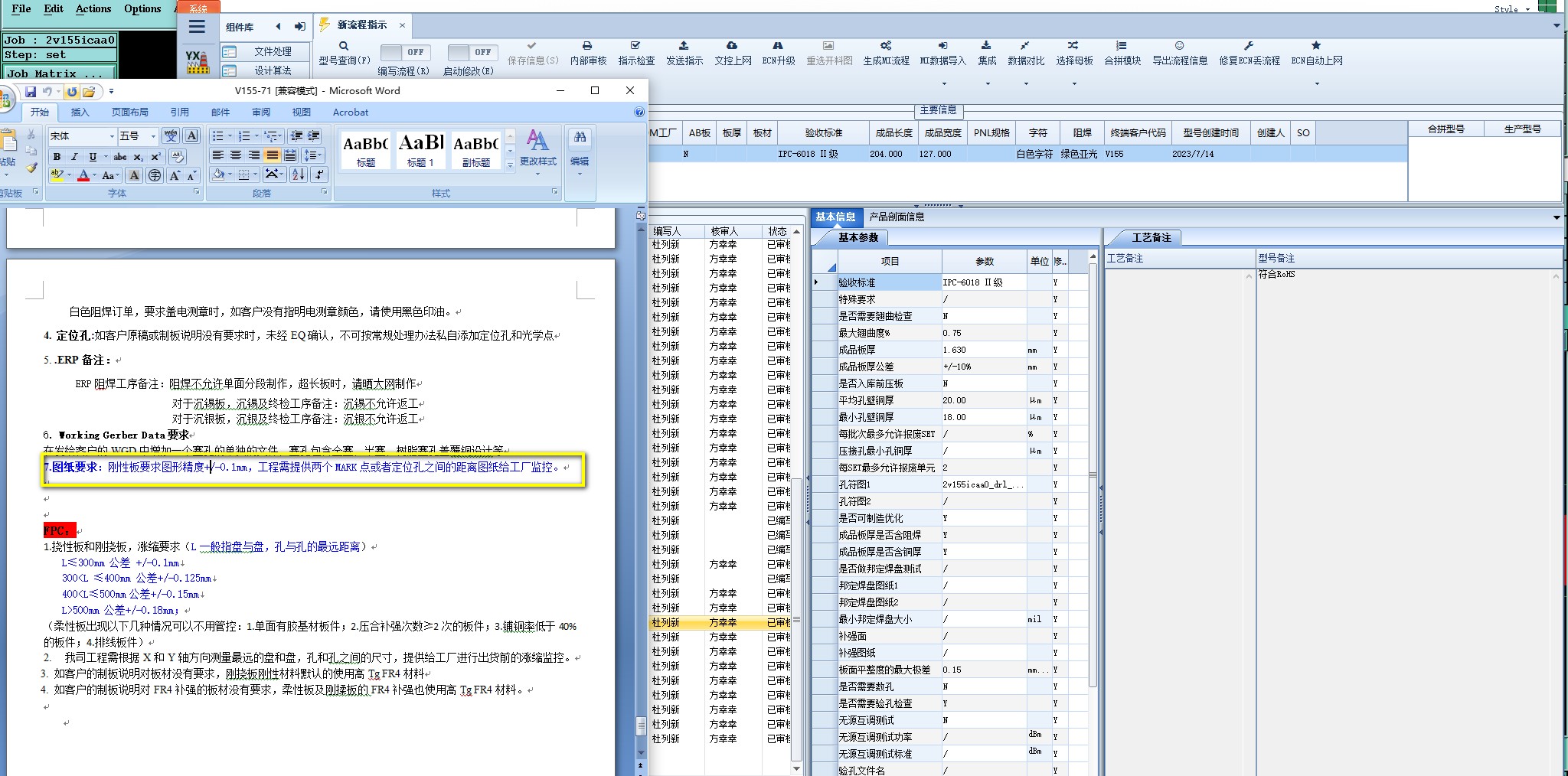1568x776 pixels.
Task: Click the 数据对比 button
Action: (x=1026, y=53)
